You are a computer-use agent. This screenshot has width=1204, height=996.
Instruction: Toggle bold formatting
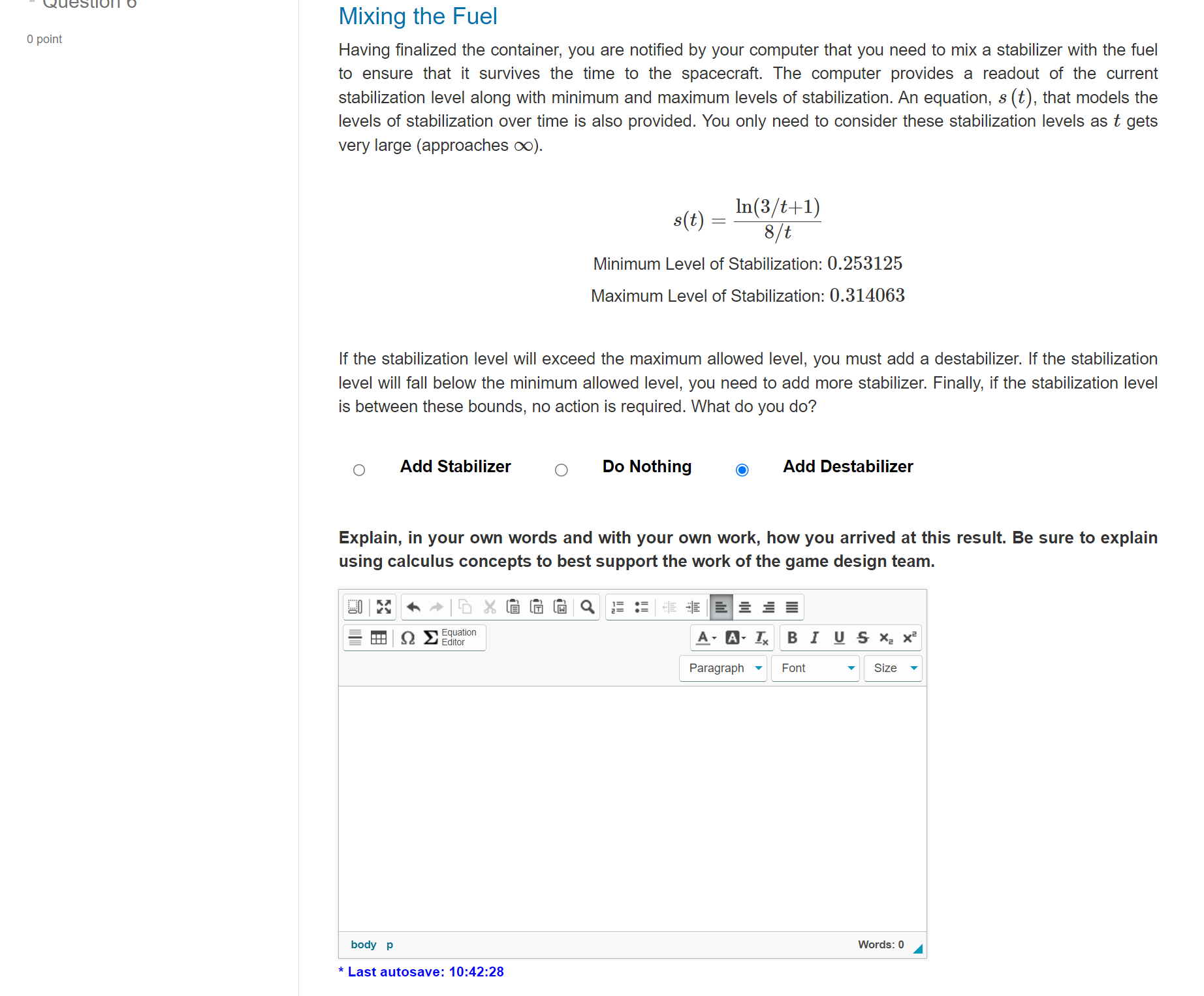[x=791, y=638]
